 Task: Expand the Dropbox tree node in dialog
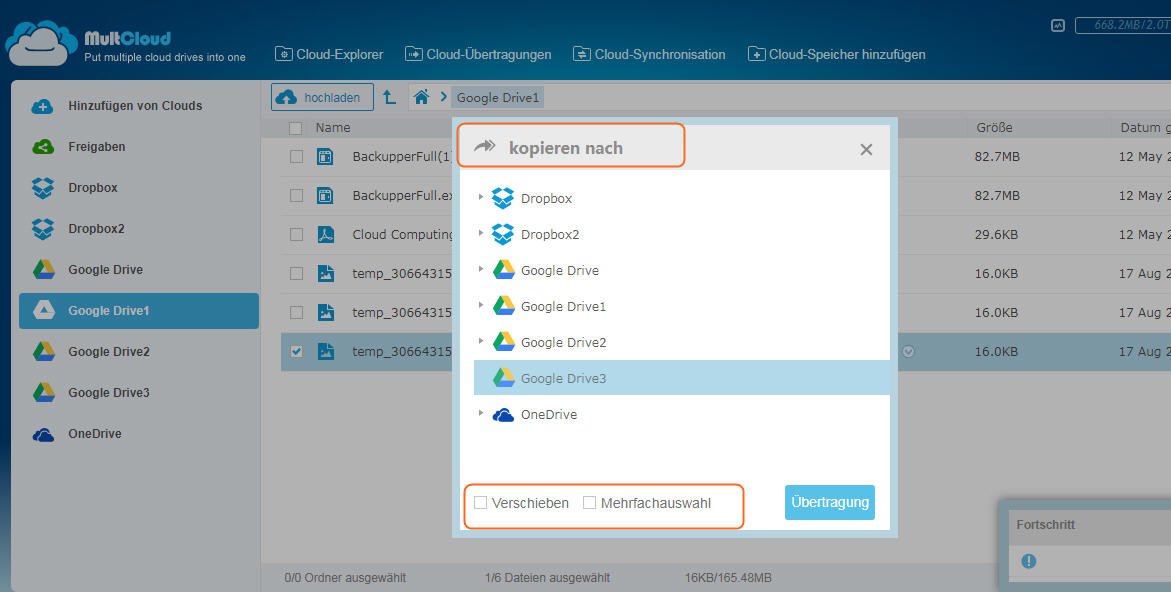481,198
